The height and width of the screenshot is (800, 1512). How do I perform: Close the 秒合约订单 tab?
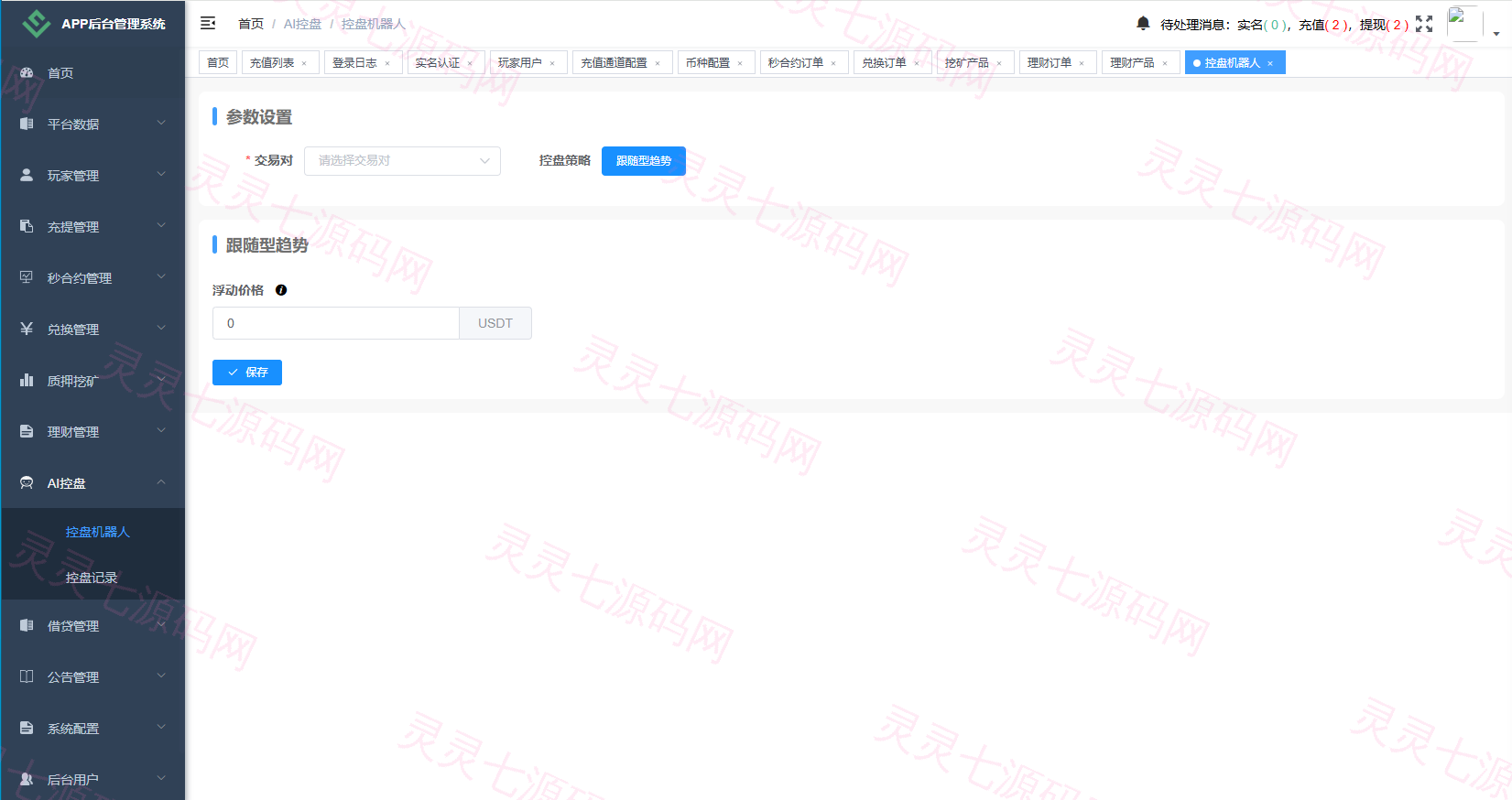[833, 64]
